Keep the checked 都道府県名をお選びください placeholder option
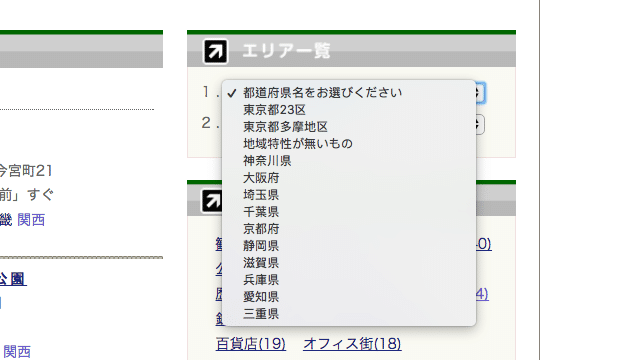This screenshot has height=360, width=640. point(349,93)
